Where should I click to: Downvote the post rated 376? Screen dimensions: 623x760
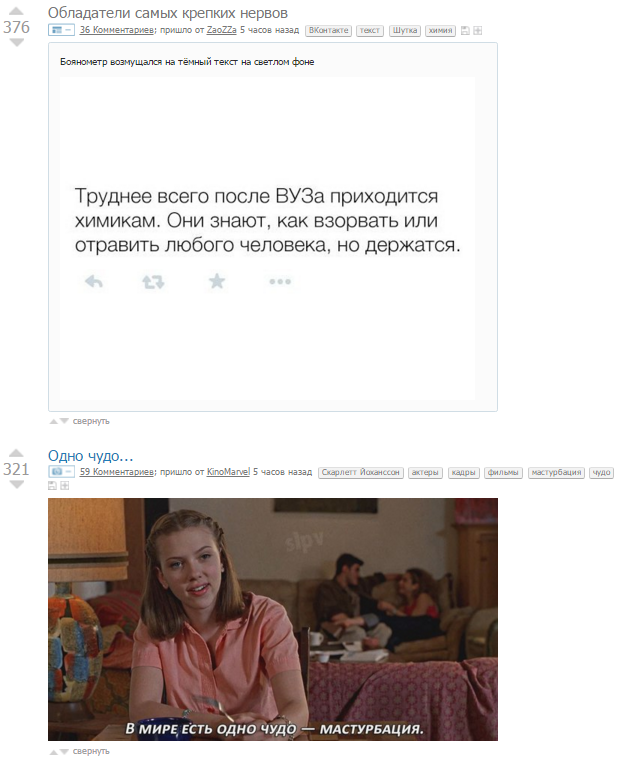(16, 43)
